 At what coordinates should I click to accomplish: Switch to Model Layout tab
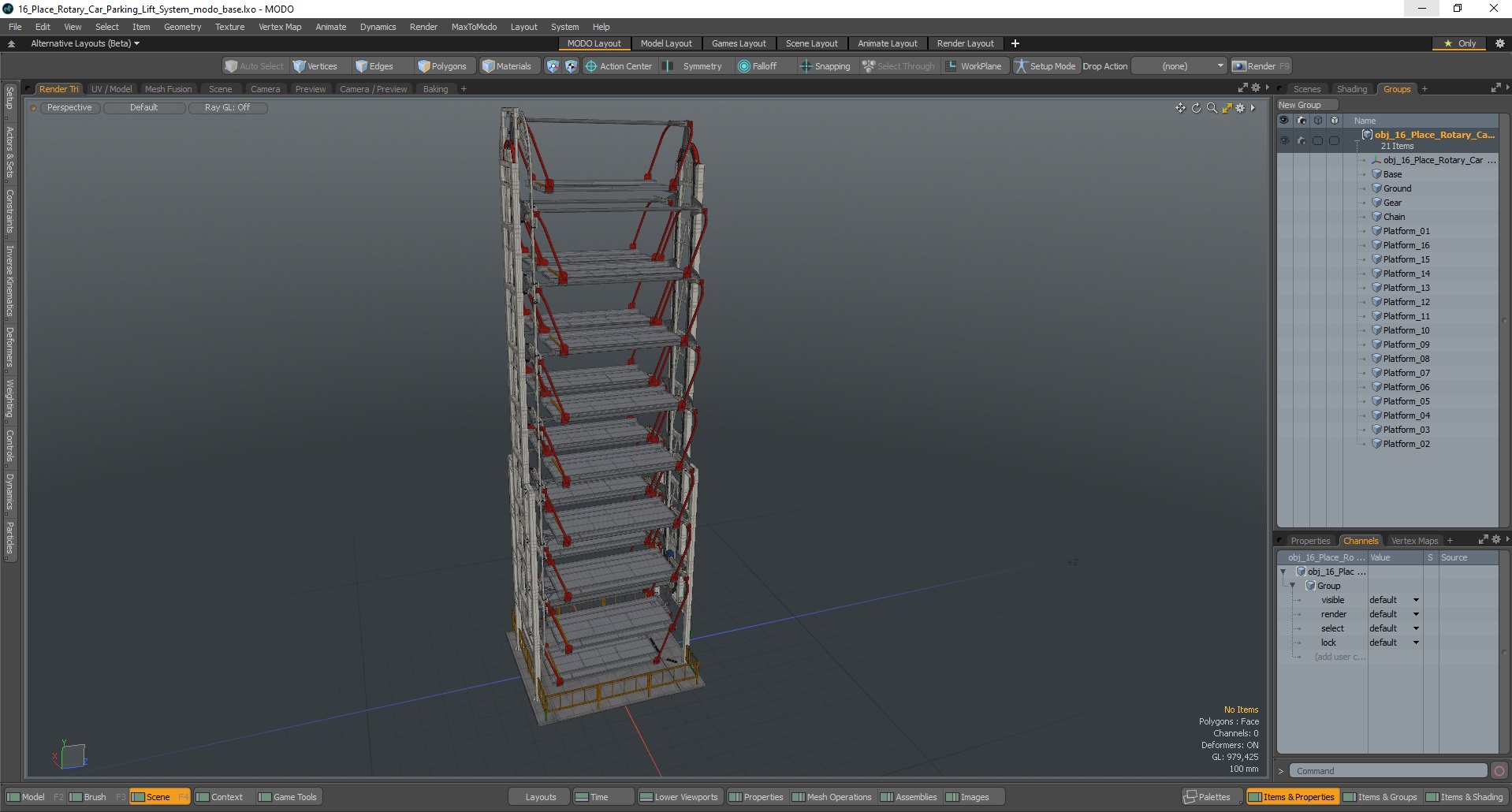click(x=666, y=43)
